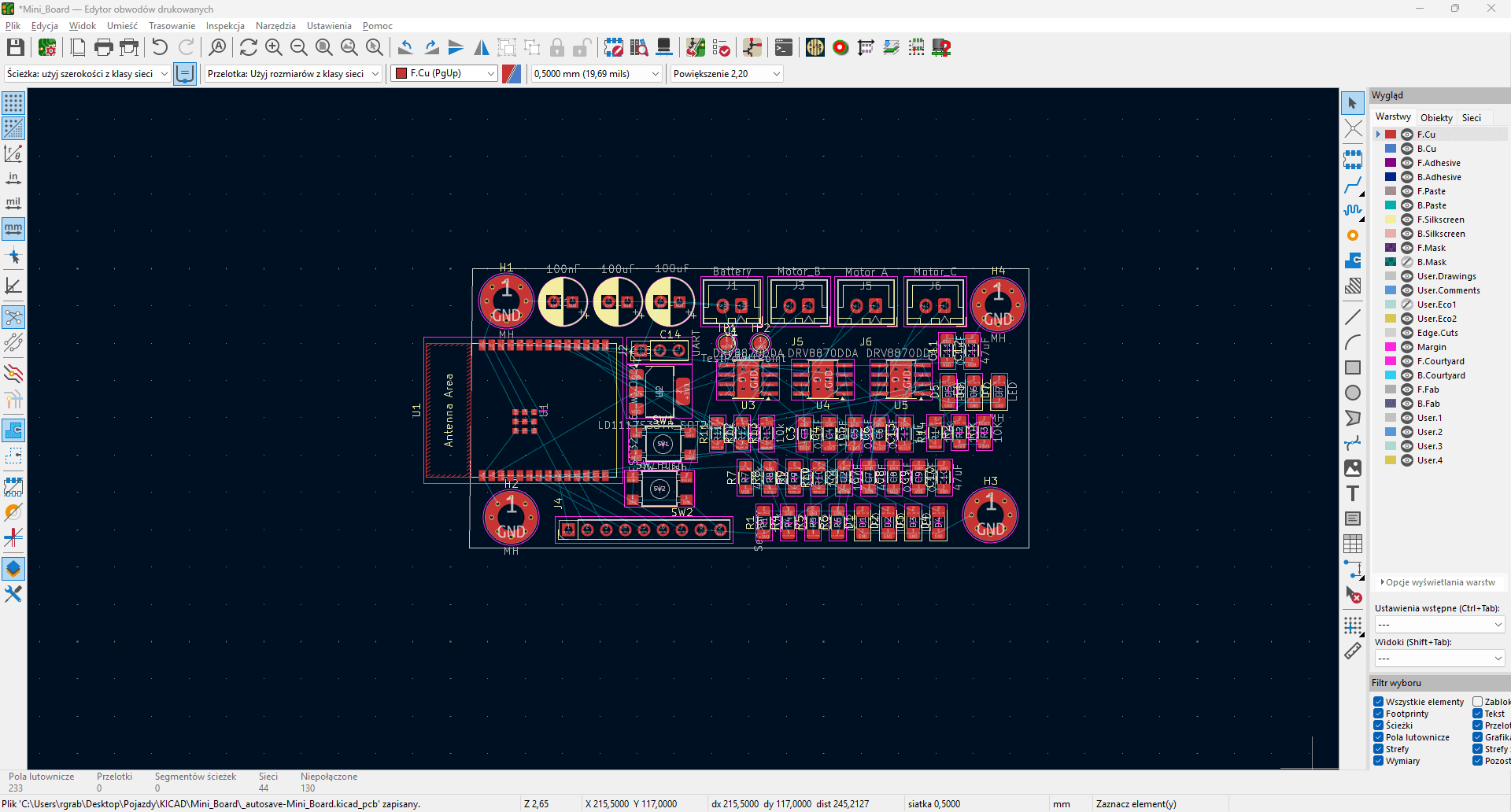Image resolution: width=1511 pixels, height=812 pixels.
Task: Click the Zoom to fit icon
Action: pyautogui.click(x=323, y=48)
